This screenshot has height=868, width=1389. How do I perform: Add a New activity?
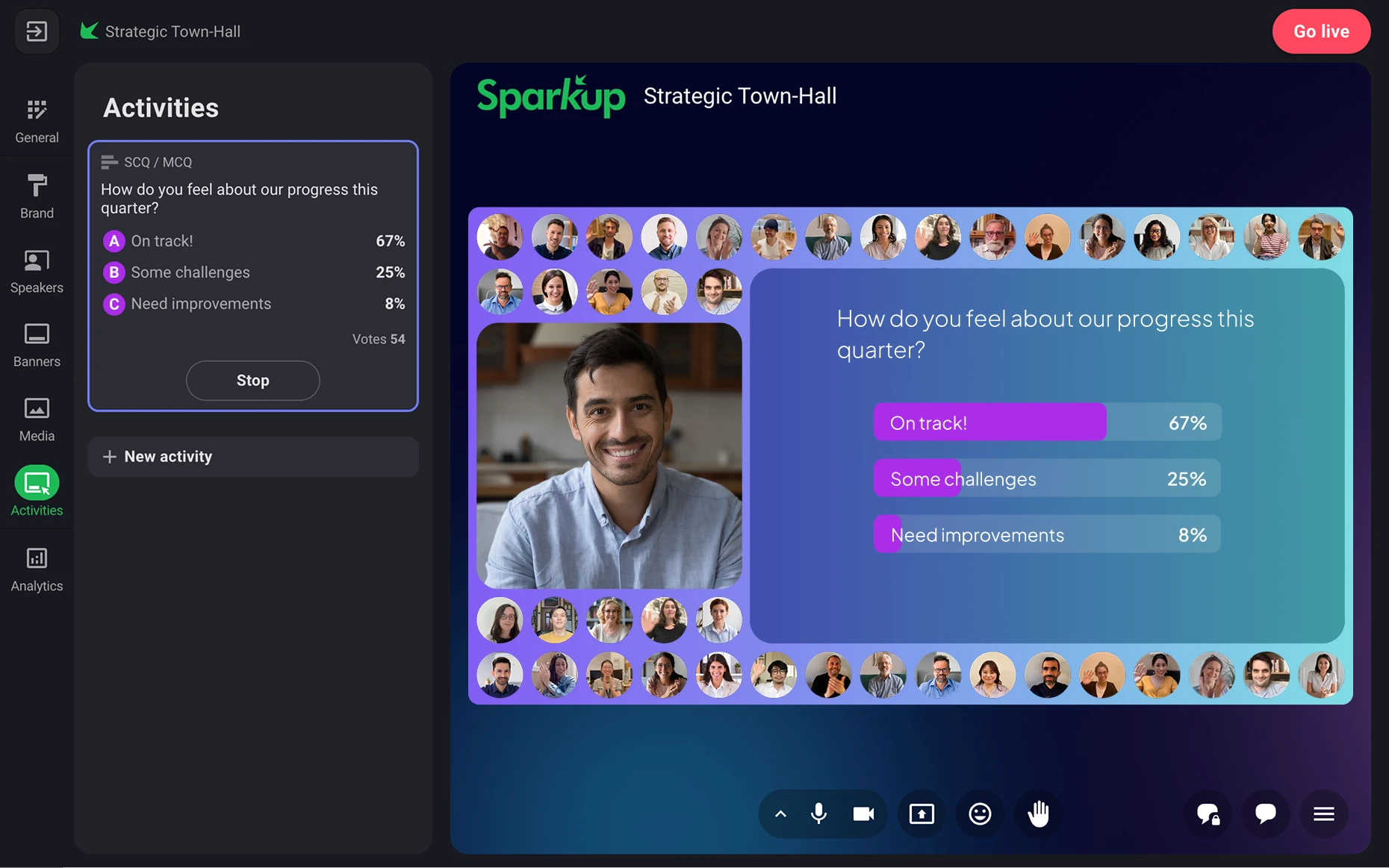click(x=253, y=457)
